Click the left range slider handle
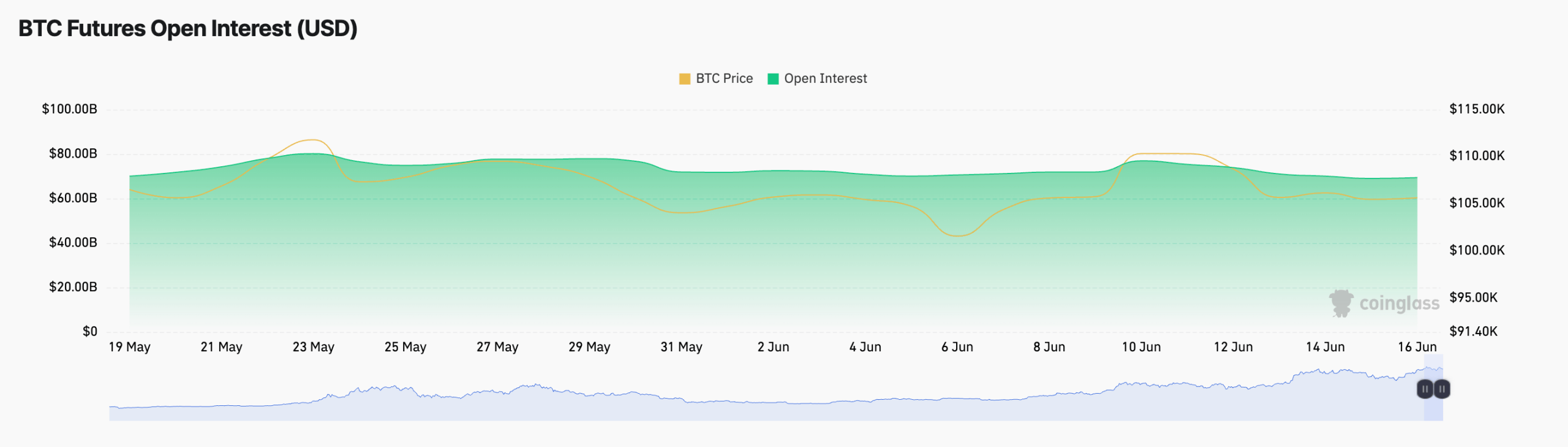 [x=1425, y=389]
